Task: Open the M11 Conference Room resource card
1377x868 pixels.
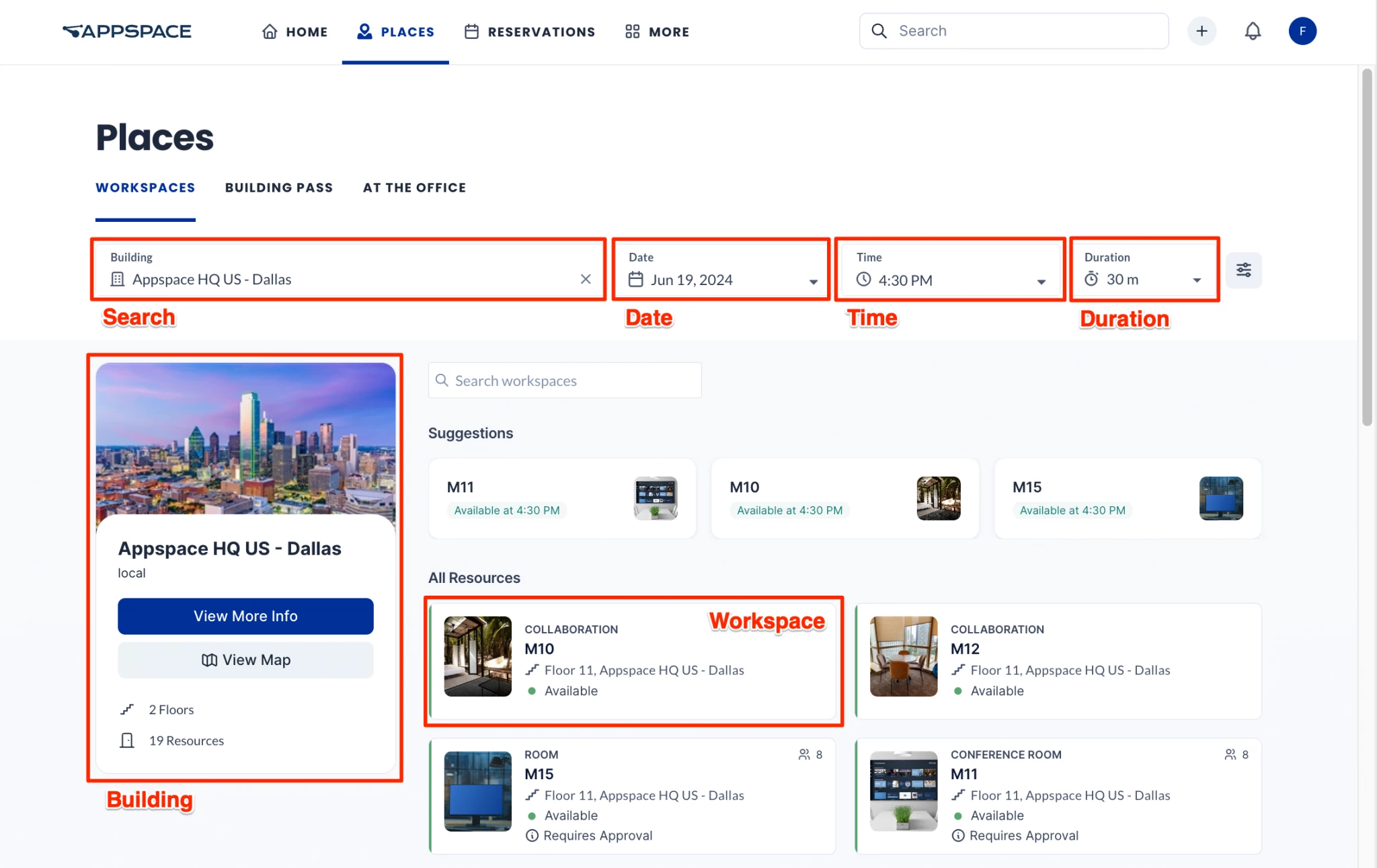Action: tap(1058, 796)
